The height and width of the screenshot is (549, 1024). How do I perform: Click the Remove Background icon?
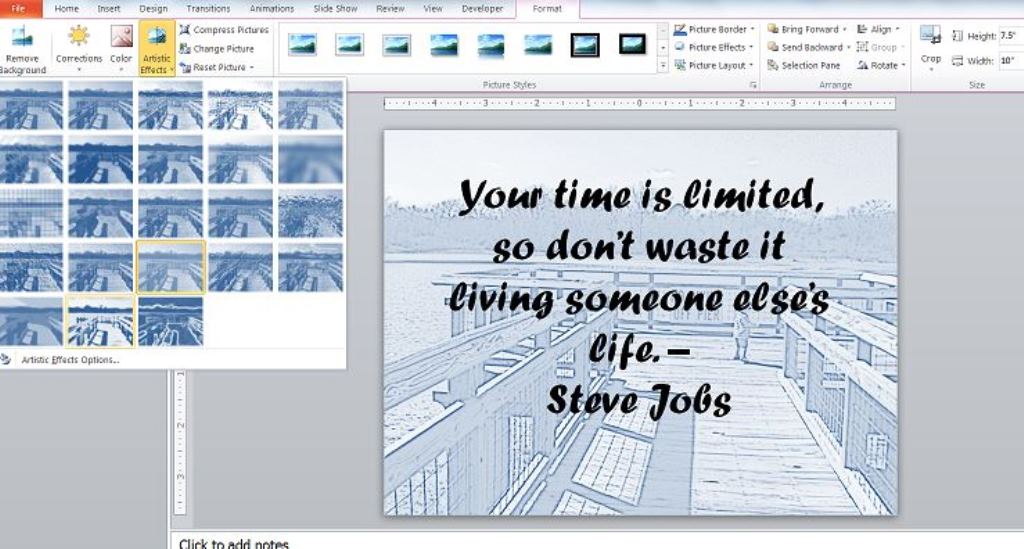pyautogui.click(x=22, y=48)
